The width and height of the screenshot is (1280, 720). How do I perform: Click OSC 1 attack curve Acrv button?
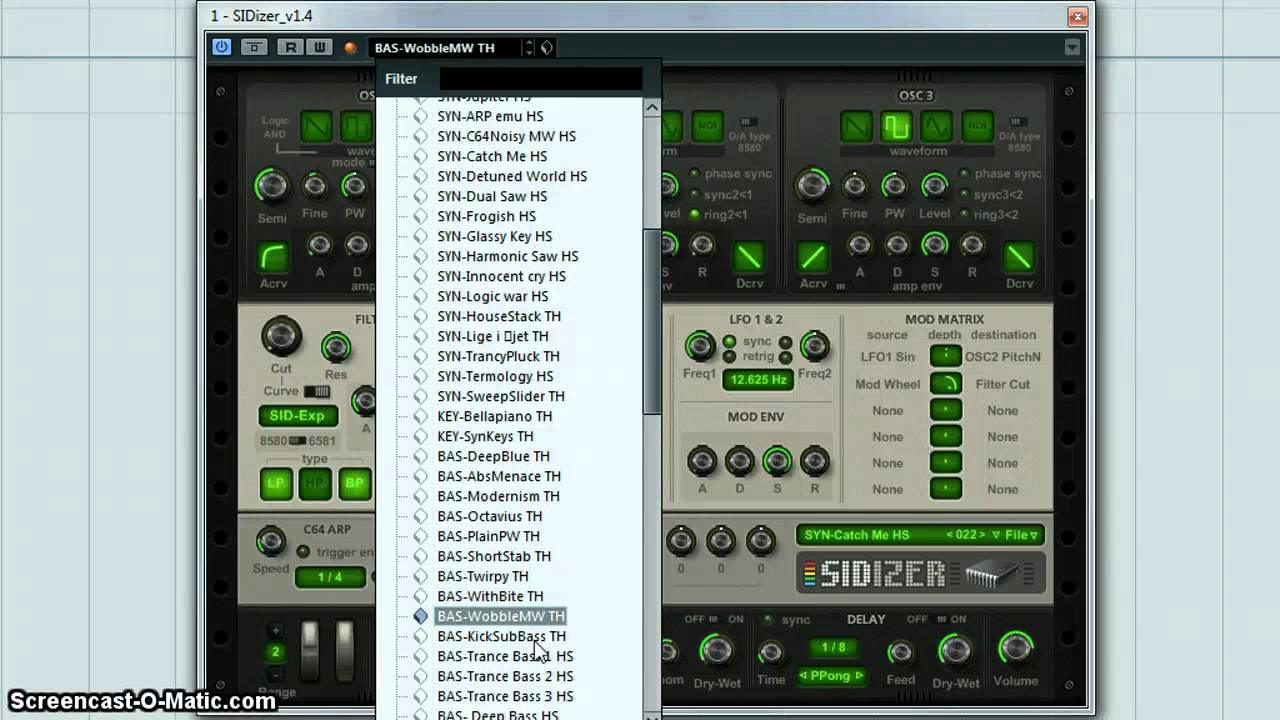(273, 257)
